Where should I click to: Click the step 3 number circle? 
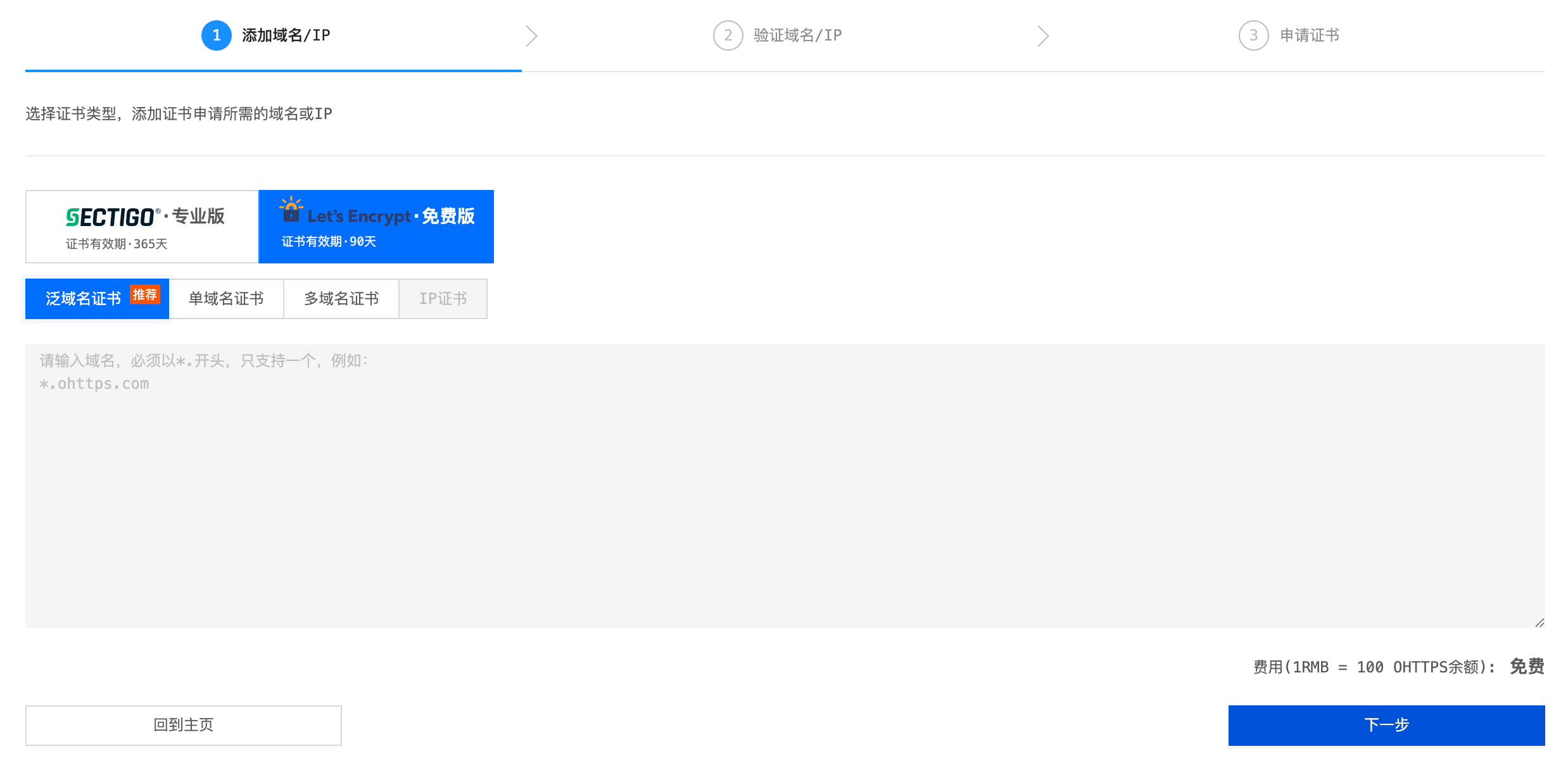(1253, 35)
